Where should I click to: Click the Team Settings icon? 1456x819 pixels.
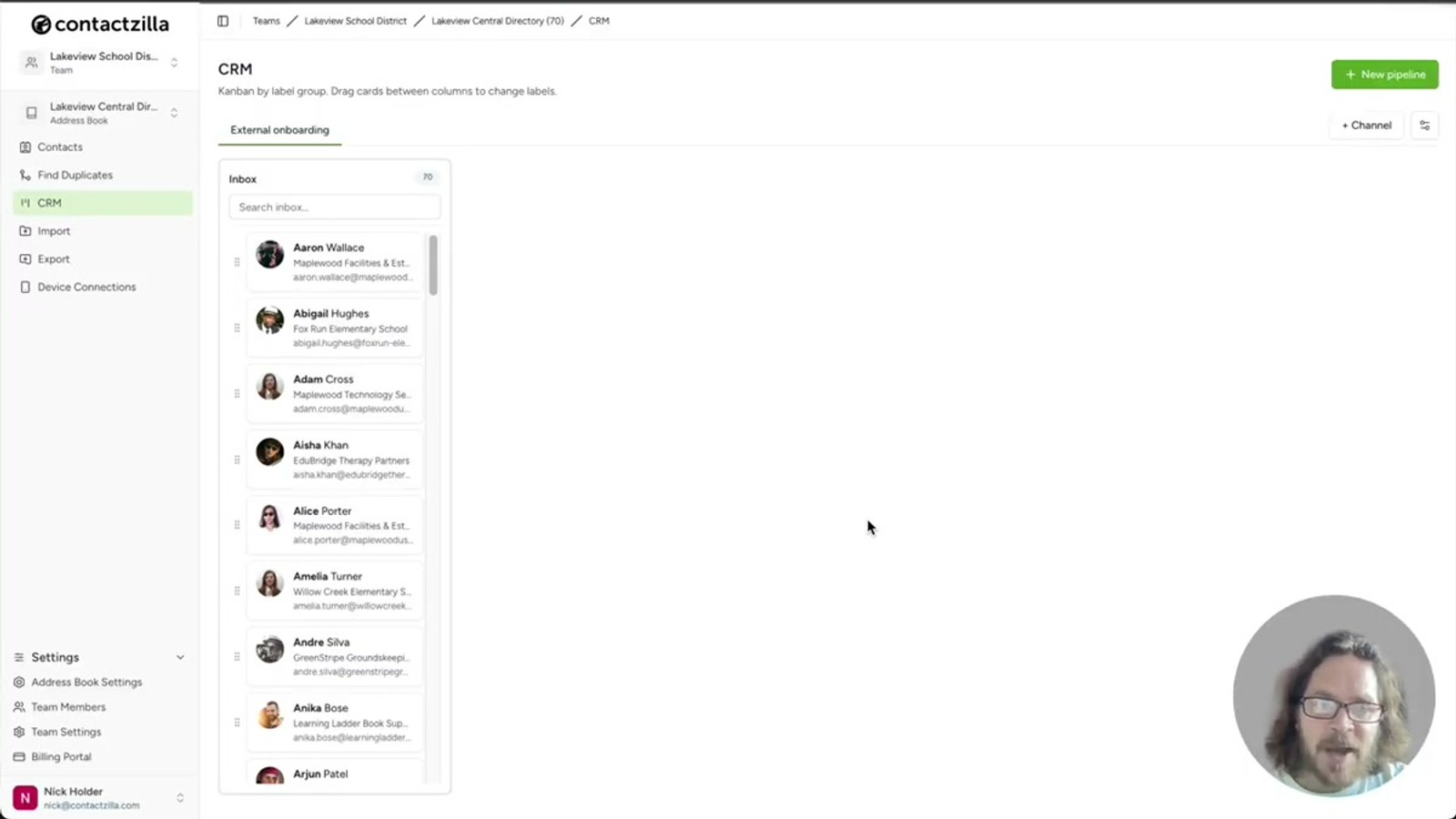[x=19, y=732]
